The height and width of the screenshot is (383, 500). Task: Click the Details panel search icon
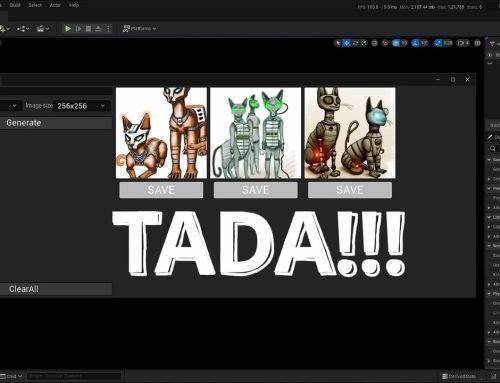coord(493,148)
